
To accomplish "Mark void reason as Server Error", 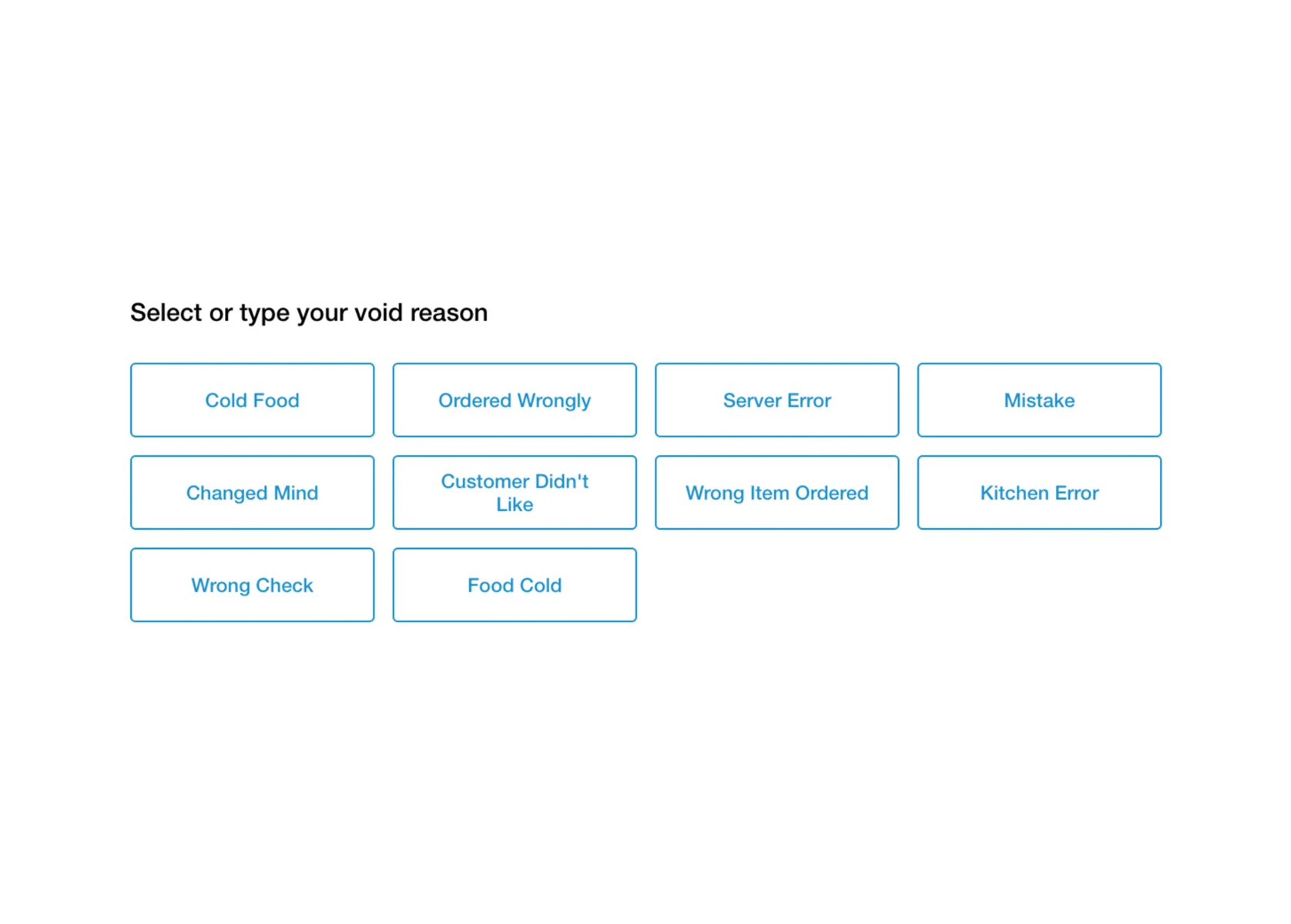I will pos(776,400).
